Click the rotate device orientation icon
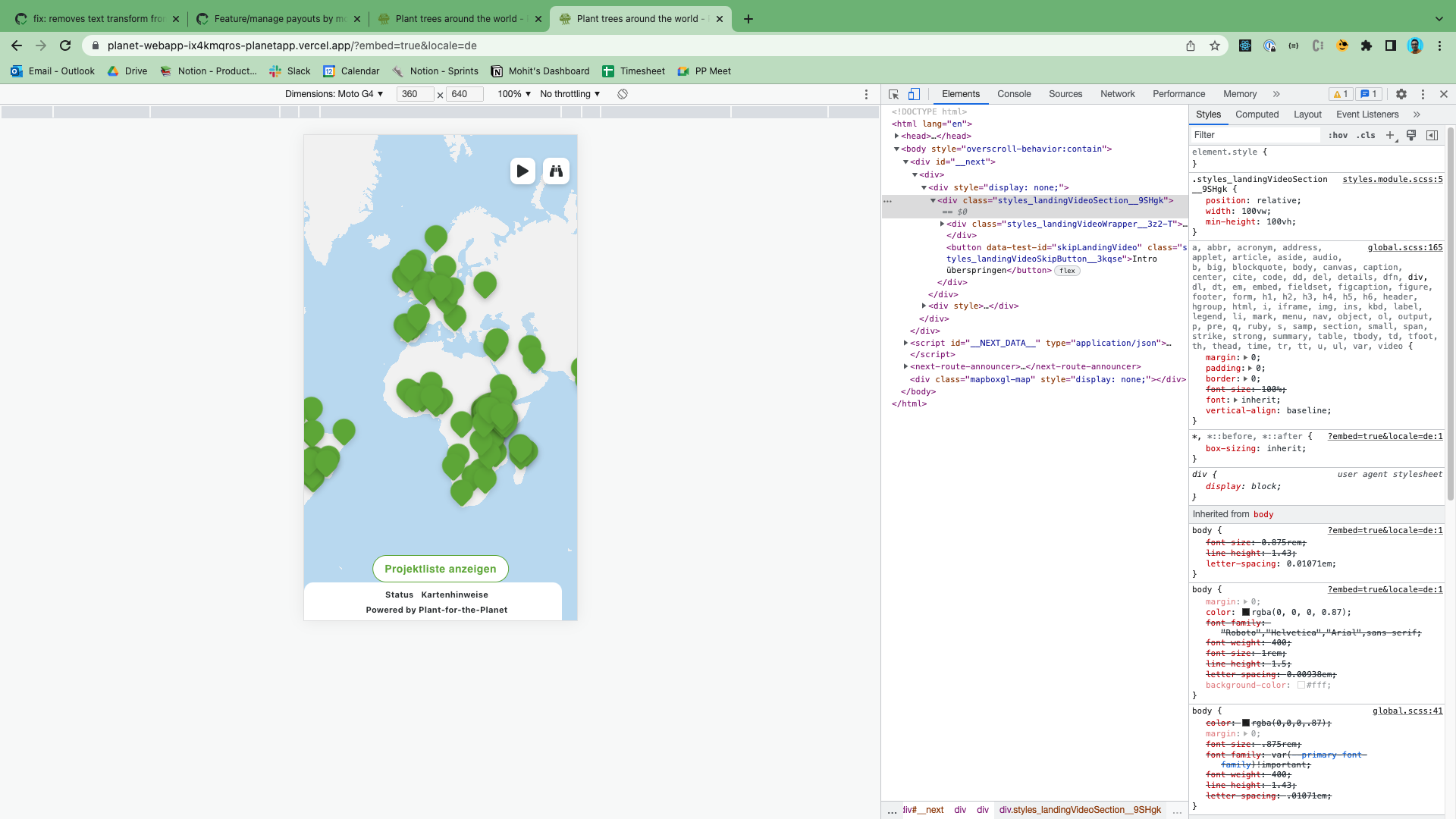This screenshot has height=819, width=1456. 623,94
